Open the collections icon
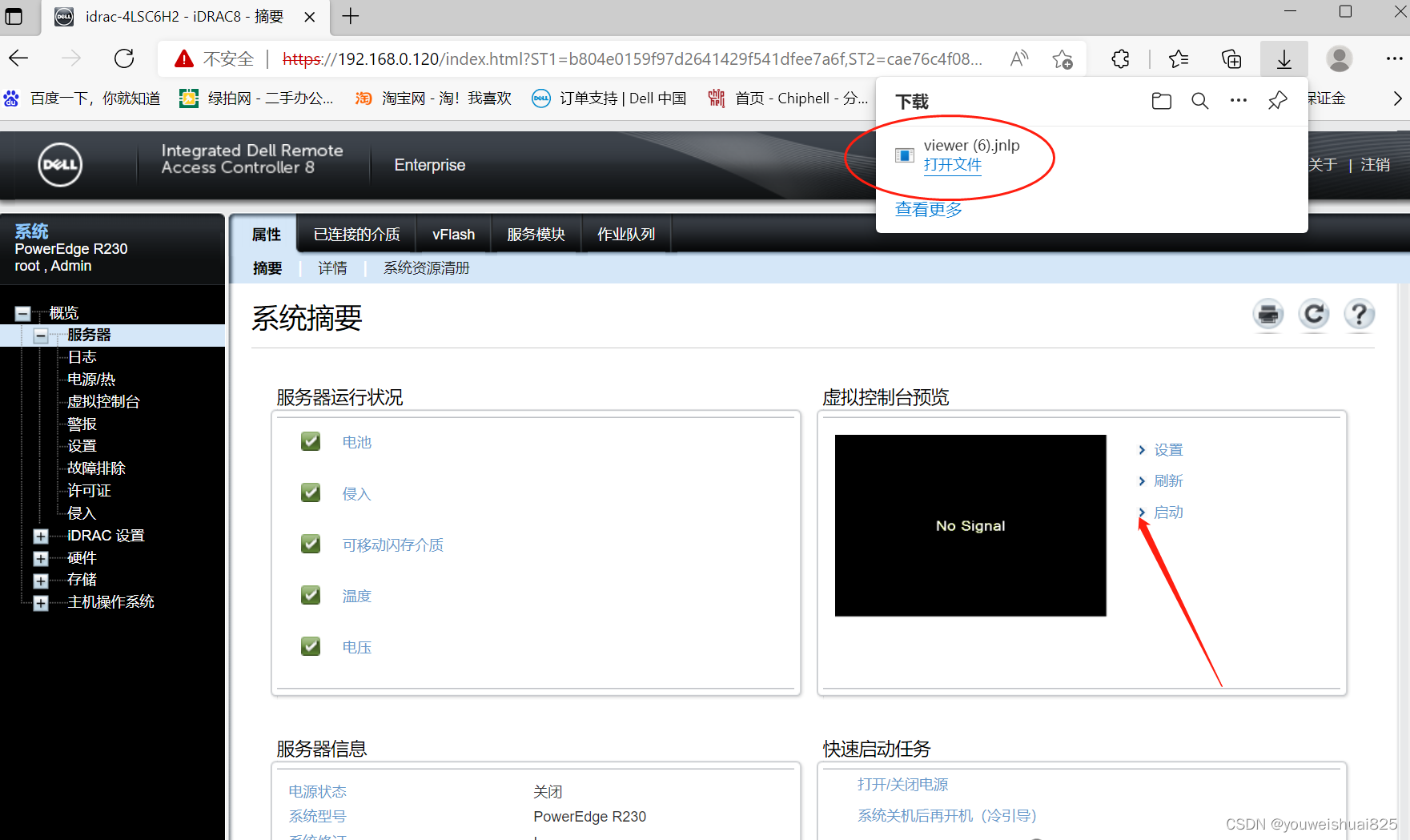 [x=1231, y=58]
